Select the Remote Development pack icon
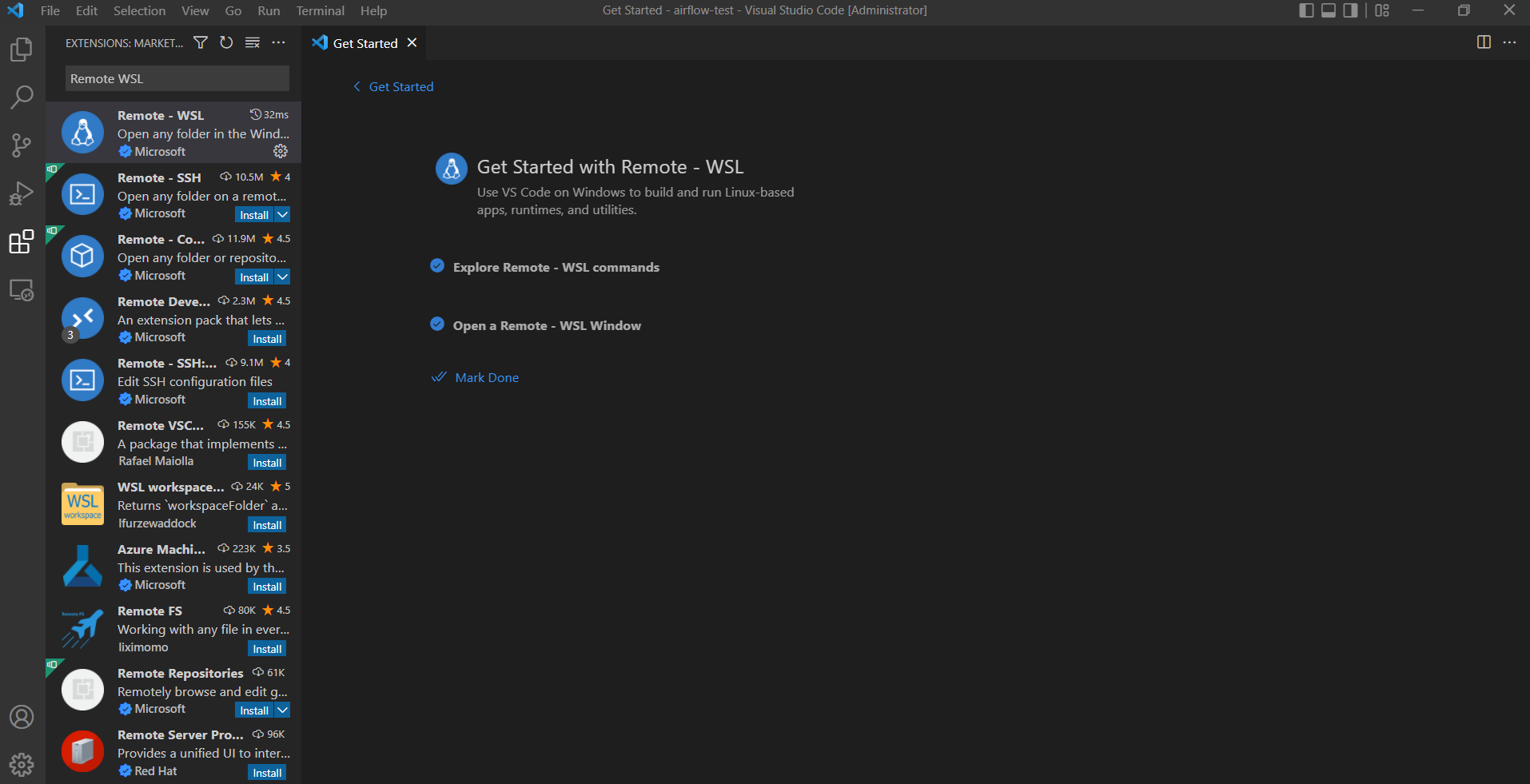This screenshot has height=784, width=1530. [x=82, y=318]
